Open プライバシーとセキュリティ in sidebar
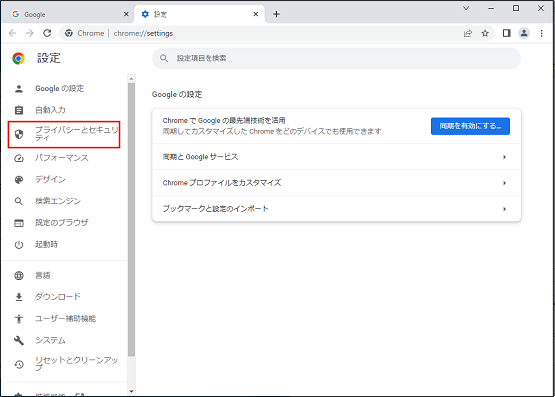 pyautogui.click(x=64, y=134)
